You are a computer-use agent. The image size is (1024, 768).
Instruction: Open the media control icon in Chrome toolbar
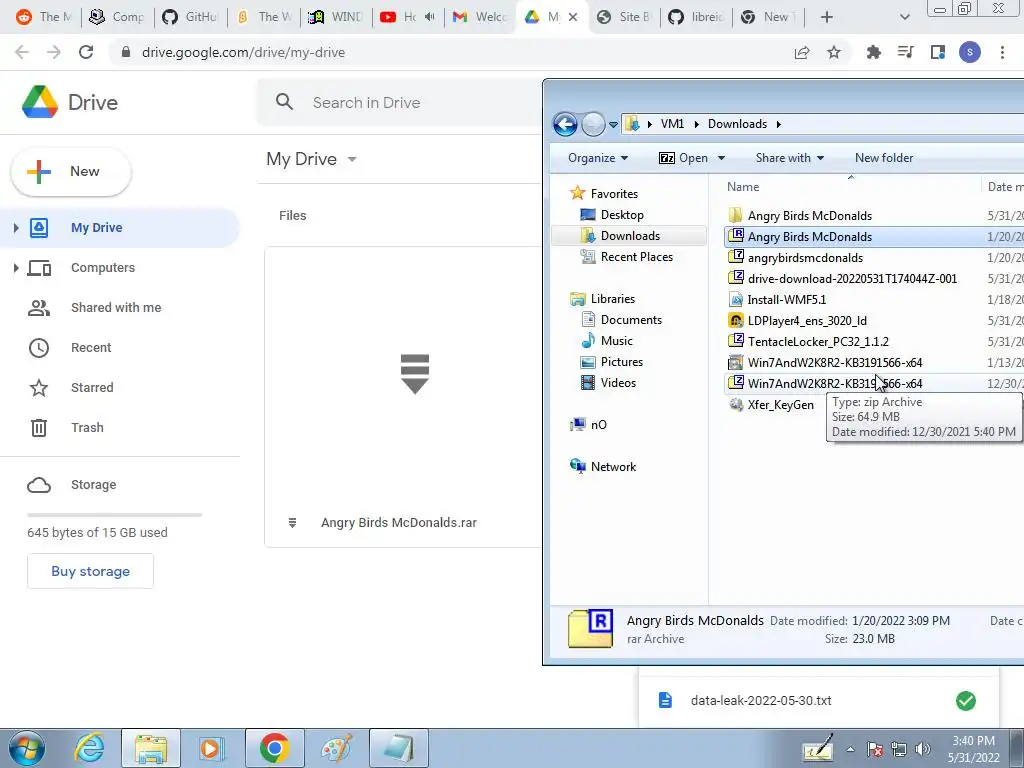pyautogui.click(x=905, y=52)
